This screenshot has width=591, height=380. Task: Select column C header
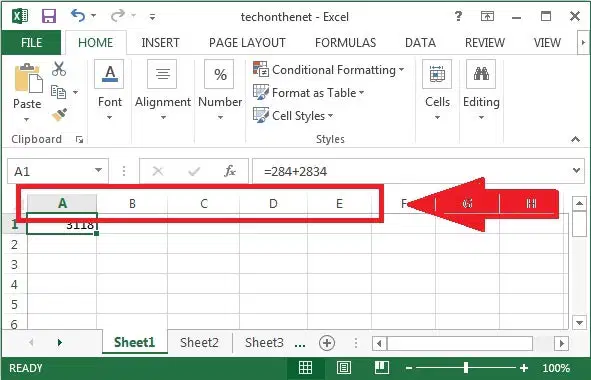click(204, 204)
